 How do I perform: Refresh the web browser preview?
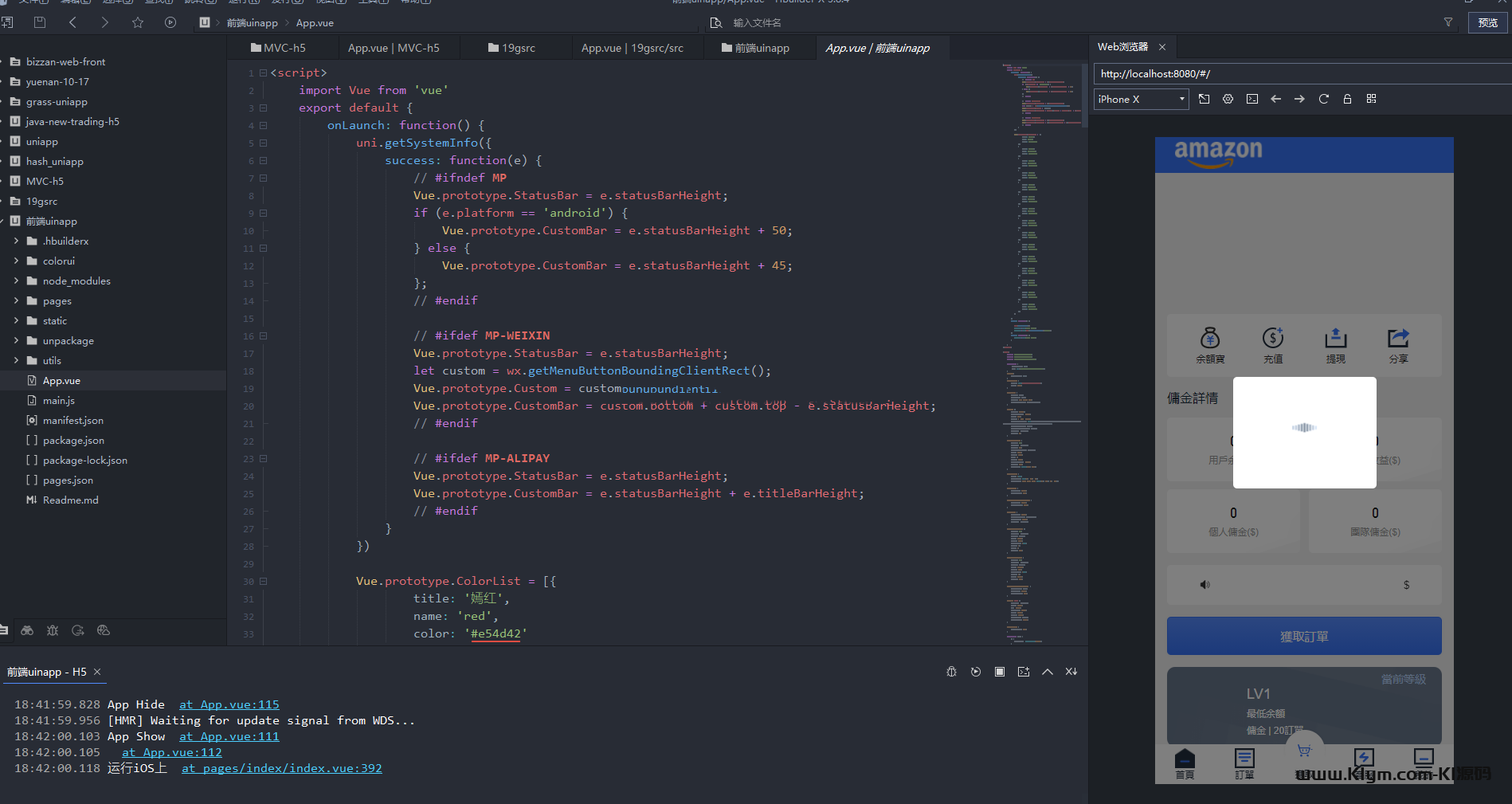point(1323,99)
